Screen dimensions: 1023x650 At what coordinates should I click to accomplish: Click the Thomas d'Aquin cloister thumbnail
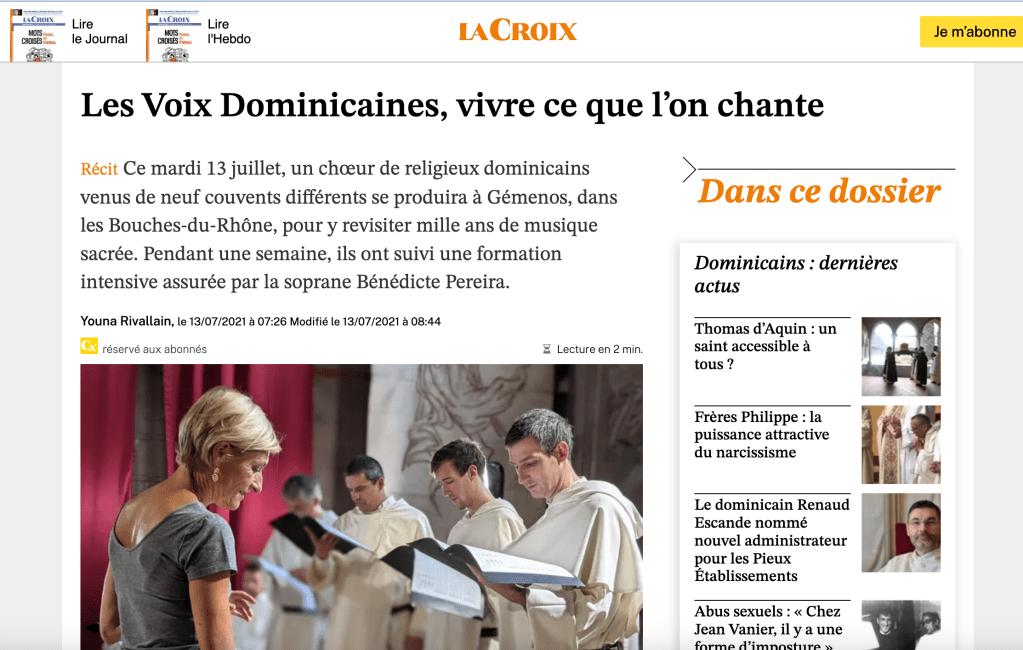[901, 356]
